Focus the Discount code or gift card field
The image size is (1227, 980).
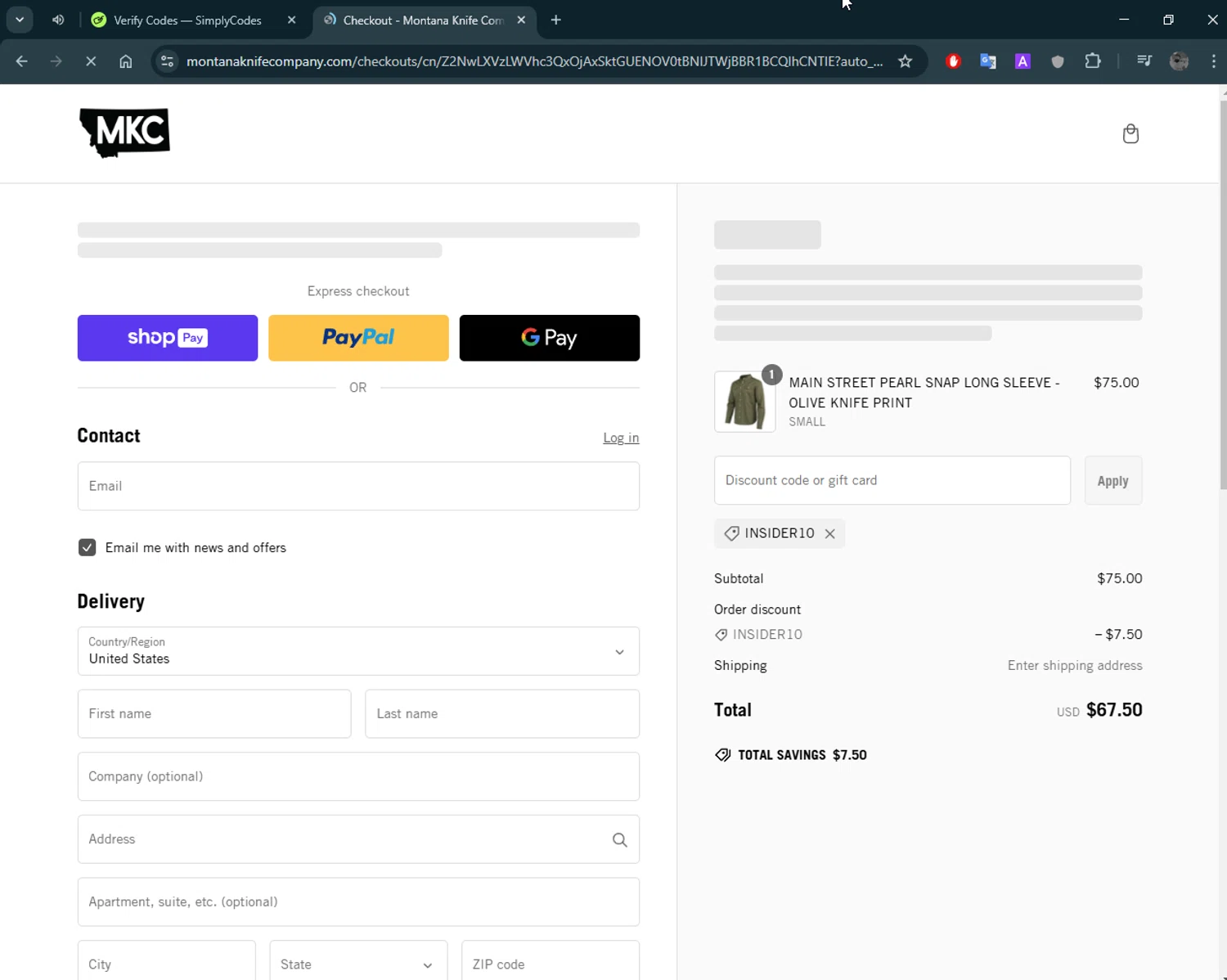point(892,481)
